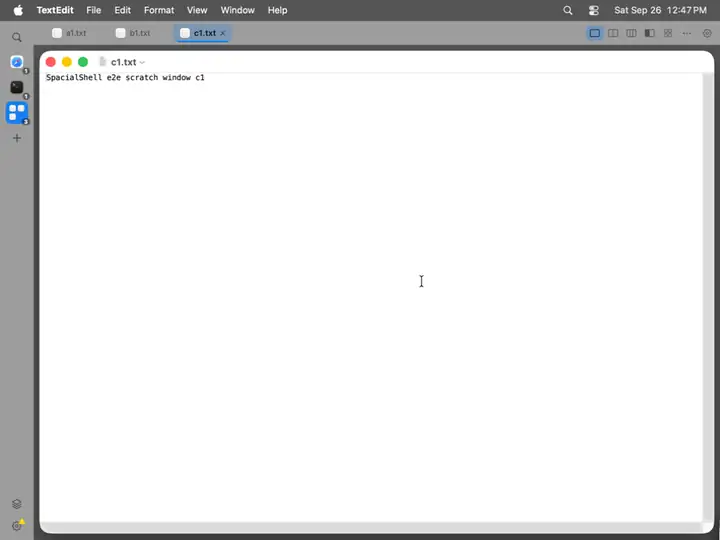720x540 pixels.
Task: Select the three-column layout icon
Action: (x=631, y=33)
